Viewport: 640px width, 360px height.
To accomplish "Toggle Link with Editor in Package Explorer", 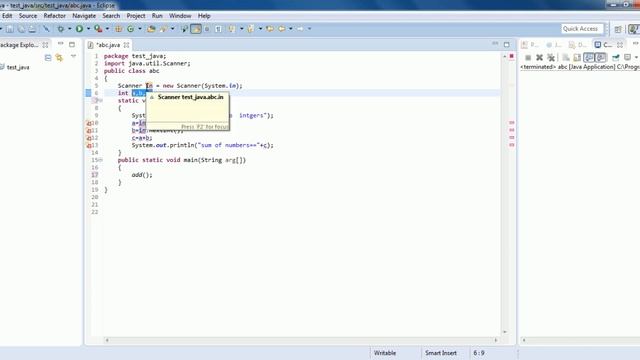I will tap(59, 58).
